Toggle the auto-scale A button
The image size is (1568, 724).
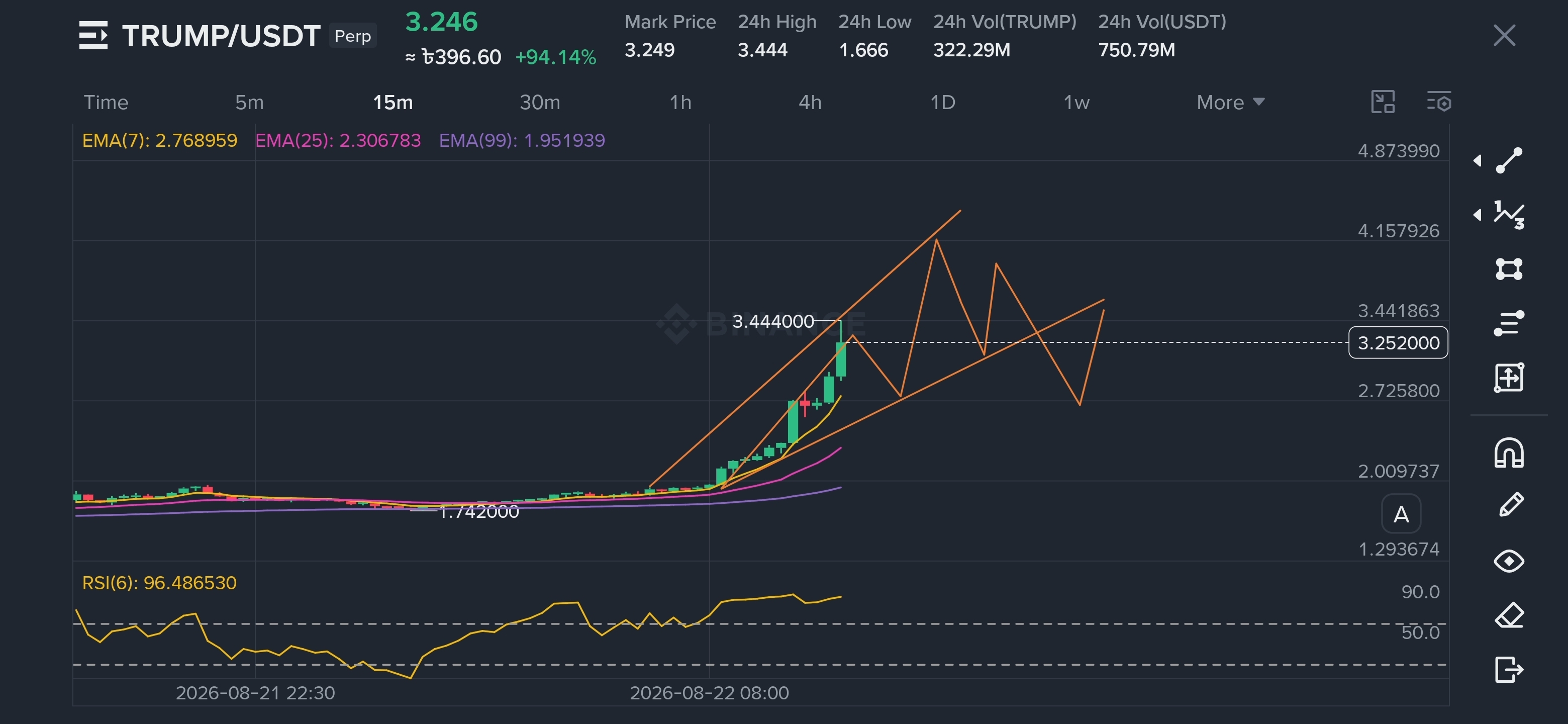pos(1401,514)
